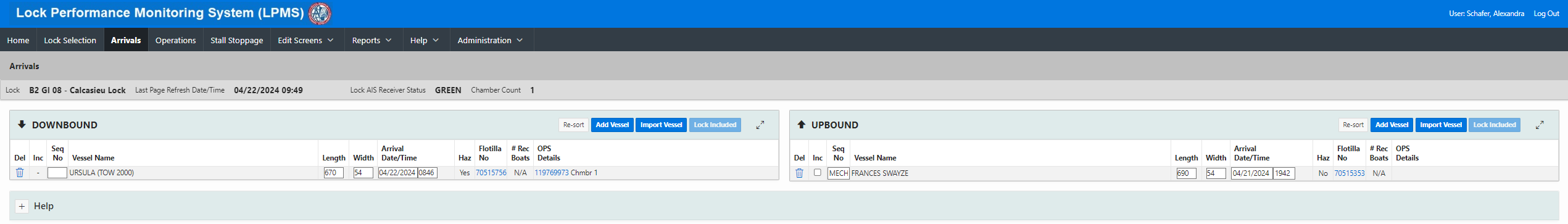This screenshot has width=1568, height=224.
Task: Click the Downbound Vessel Name column header
Action: coord(93,158)
